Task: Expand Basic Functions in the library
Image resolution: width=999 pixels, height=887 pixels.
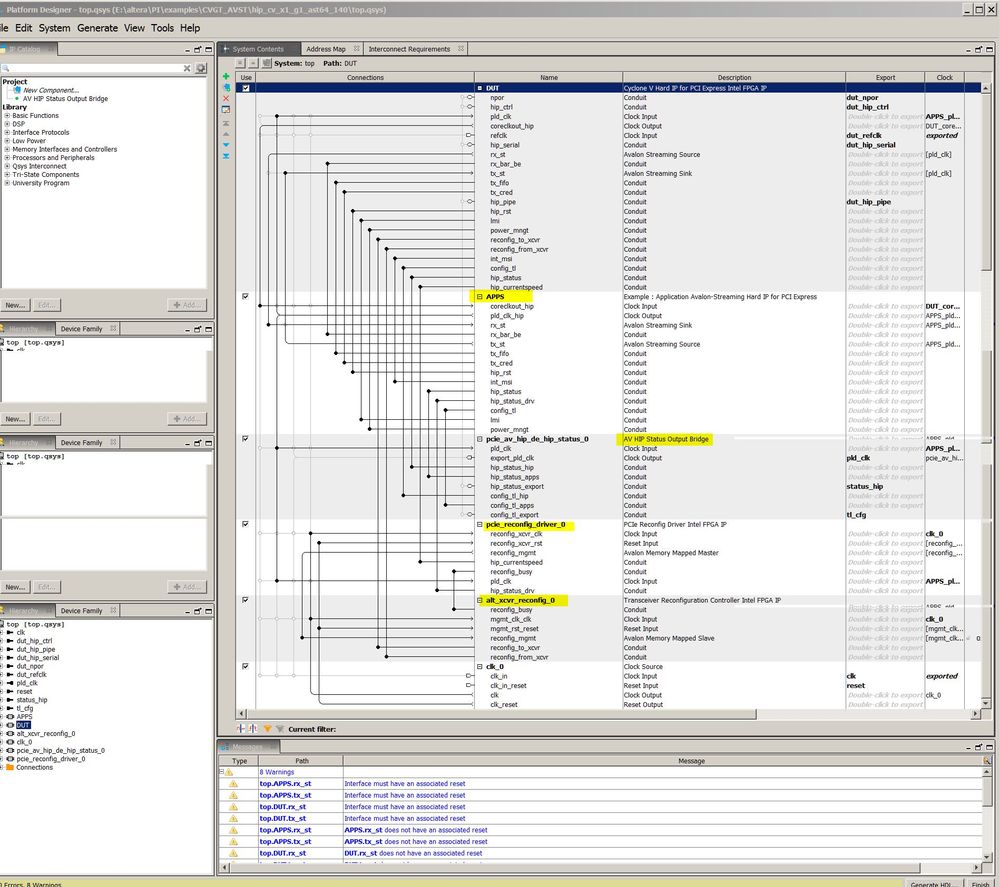Action: [x=6, y=116]
